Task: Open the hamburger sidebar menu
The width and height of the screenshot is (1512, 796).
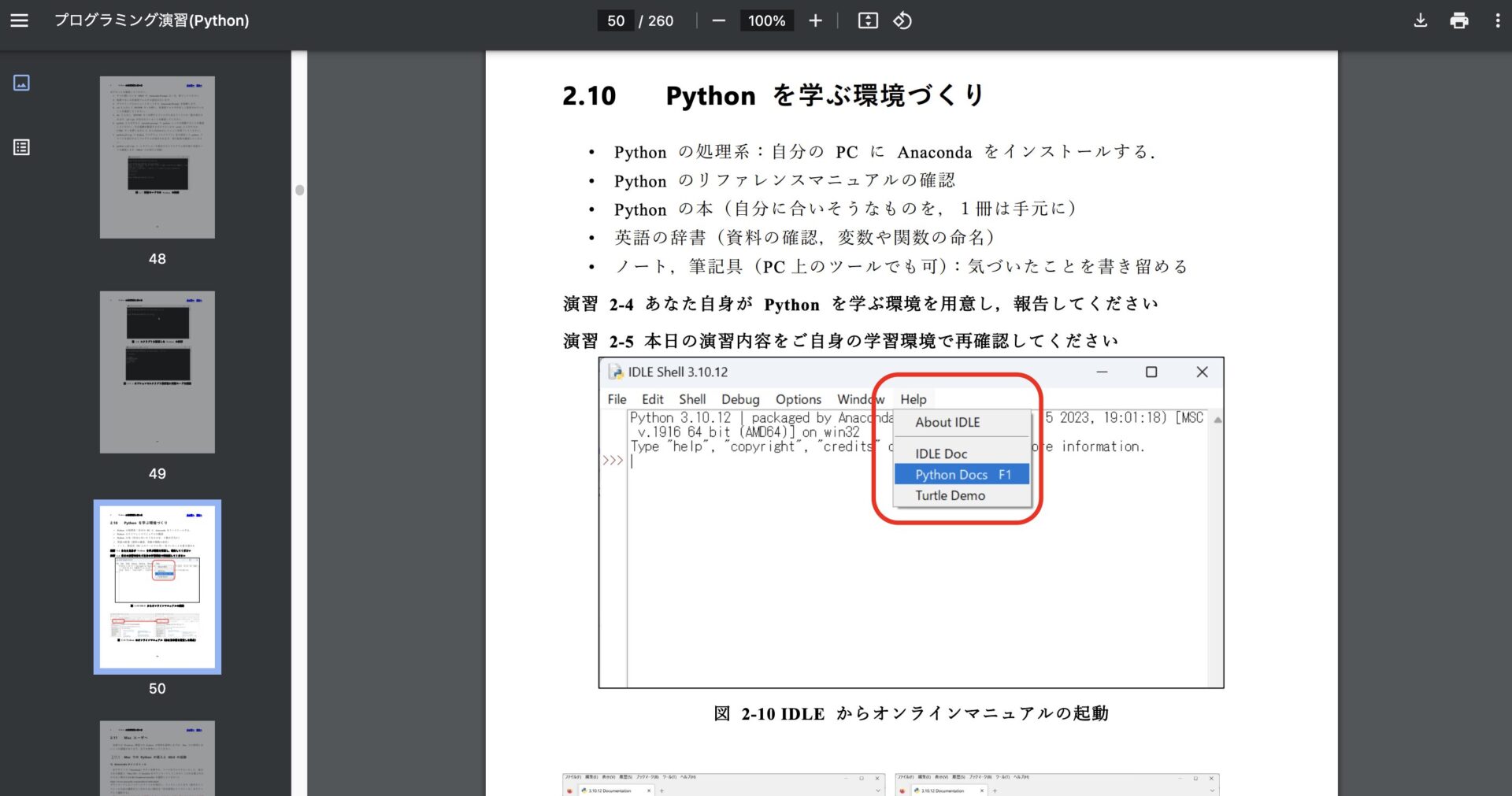Action: (20, 20)
